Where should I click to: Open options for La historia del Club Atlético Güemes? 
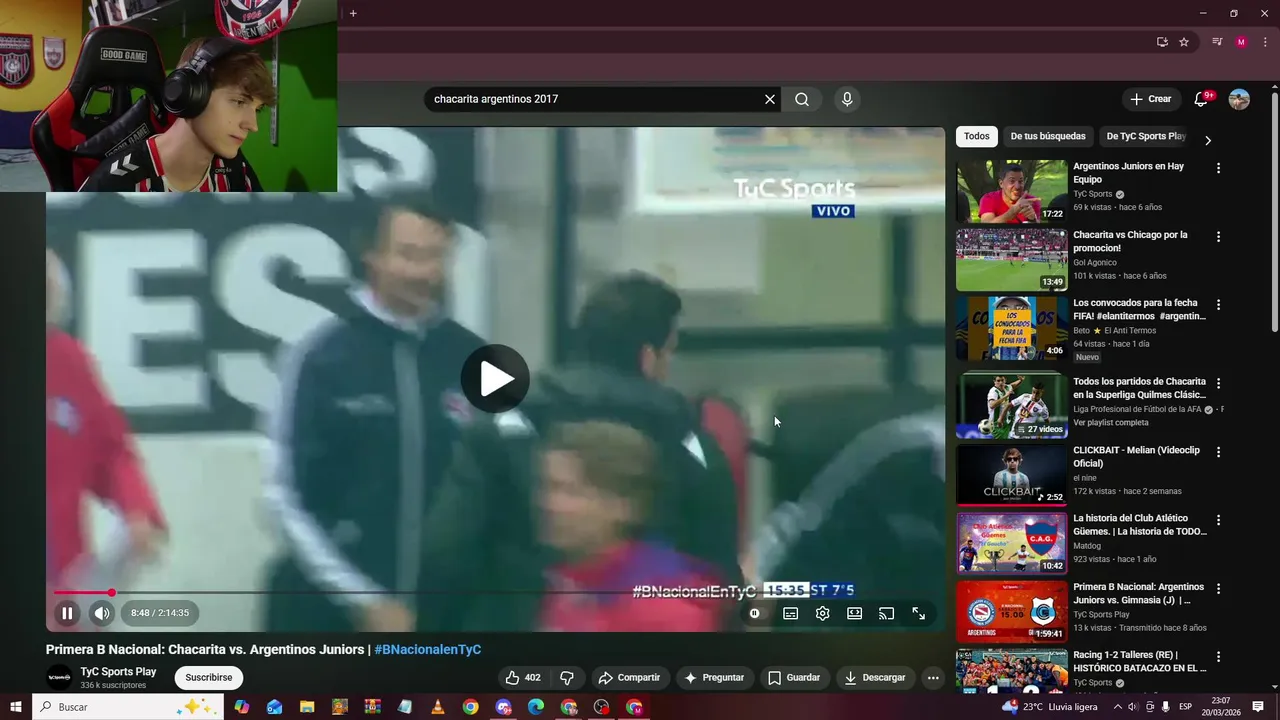[1218, 520]
